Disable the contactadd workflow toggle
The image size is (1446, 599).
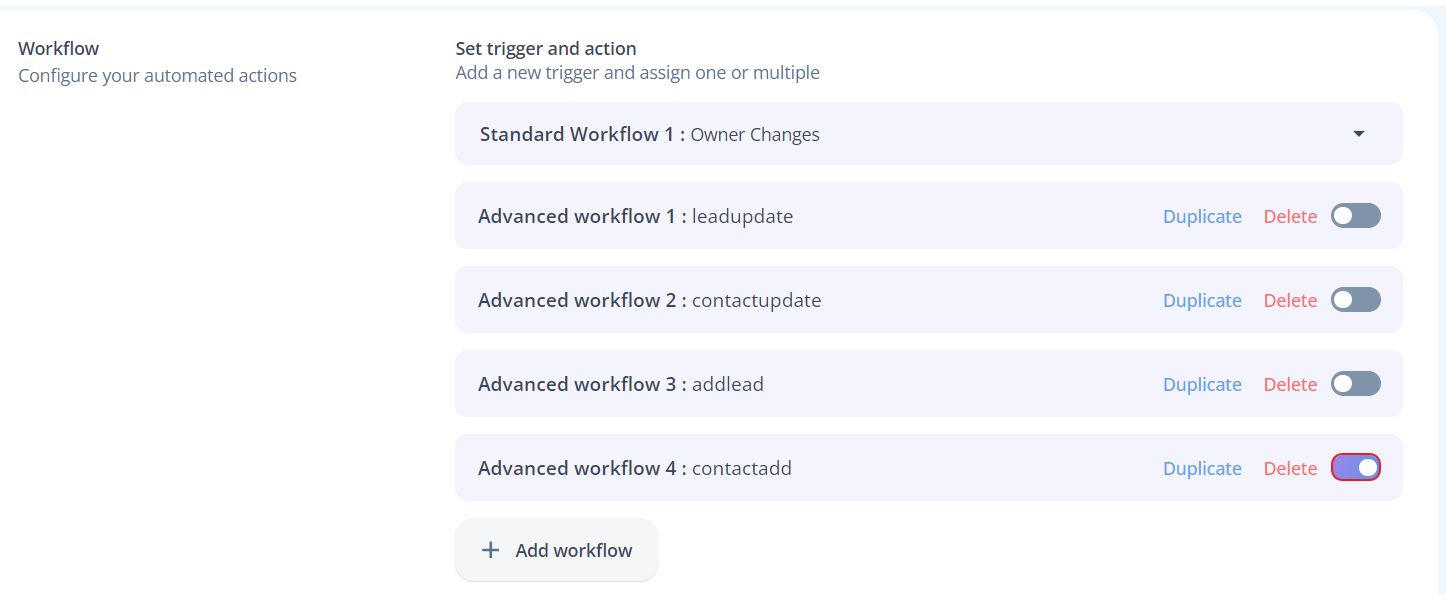[x=1356, y=467]
